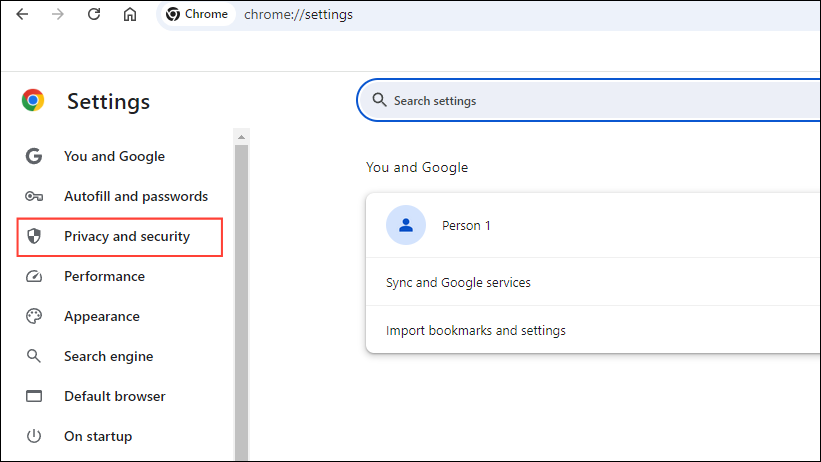Viewport: 821px width, 462px height.
Task: Click the palette icon for Appearance
Action: 34,316
